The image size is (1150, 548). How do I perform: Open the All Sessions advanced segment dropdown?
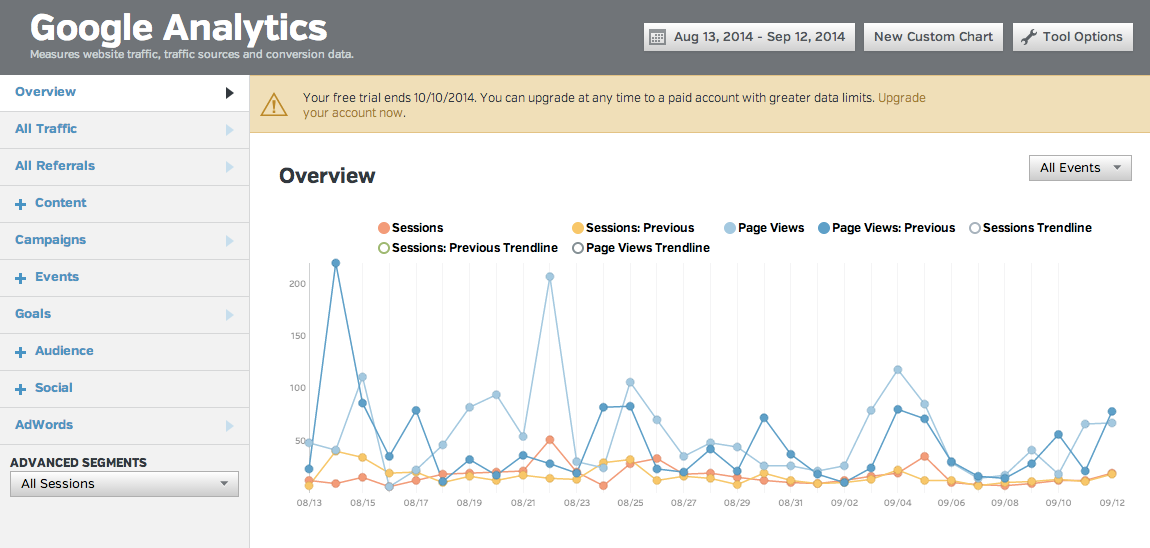coord(124,484)
